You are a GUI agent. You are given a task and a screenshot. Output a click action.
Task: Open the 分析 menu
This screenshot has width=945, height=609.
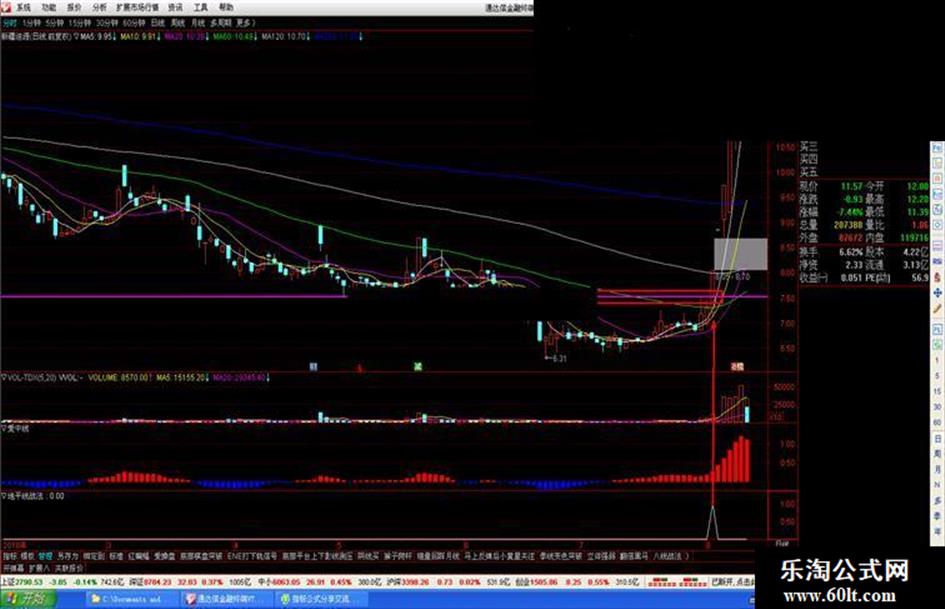pyautogui.click(x=99, y=7)
